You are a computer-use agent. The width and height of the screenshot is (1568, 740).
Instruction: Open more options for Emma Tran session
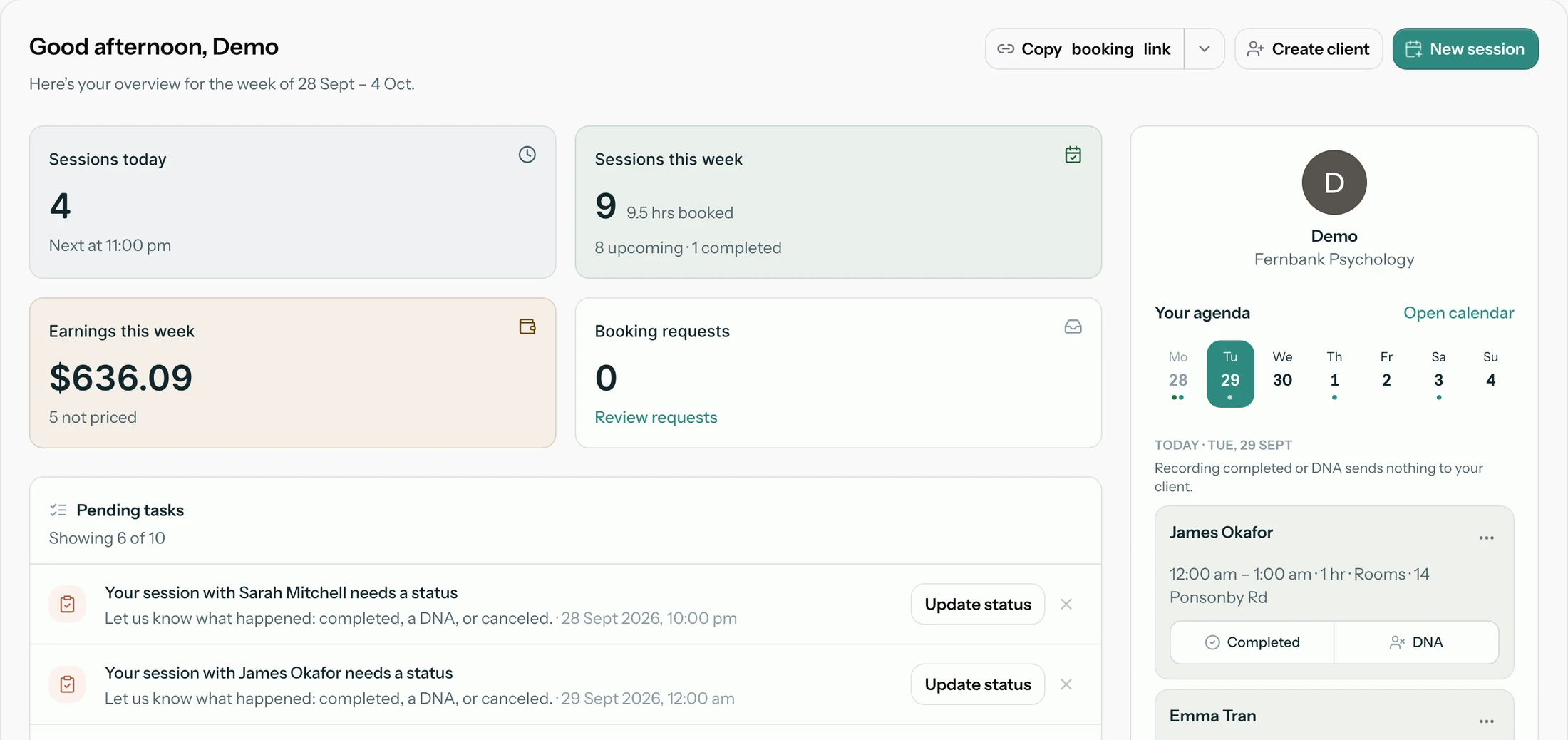coord(1486,721)
